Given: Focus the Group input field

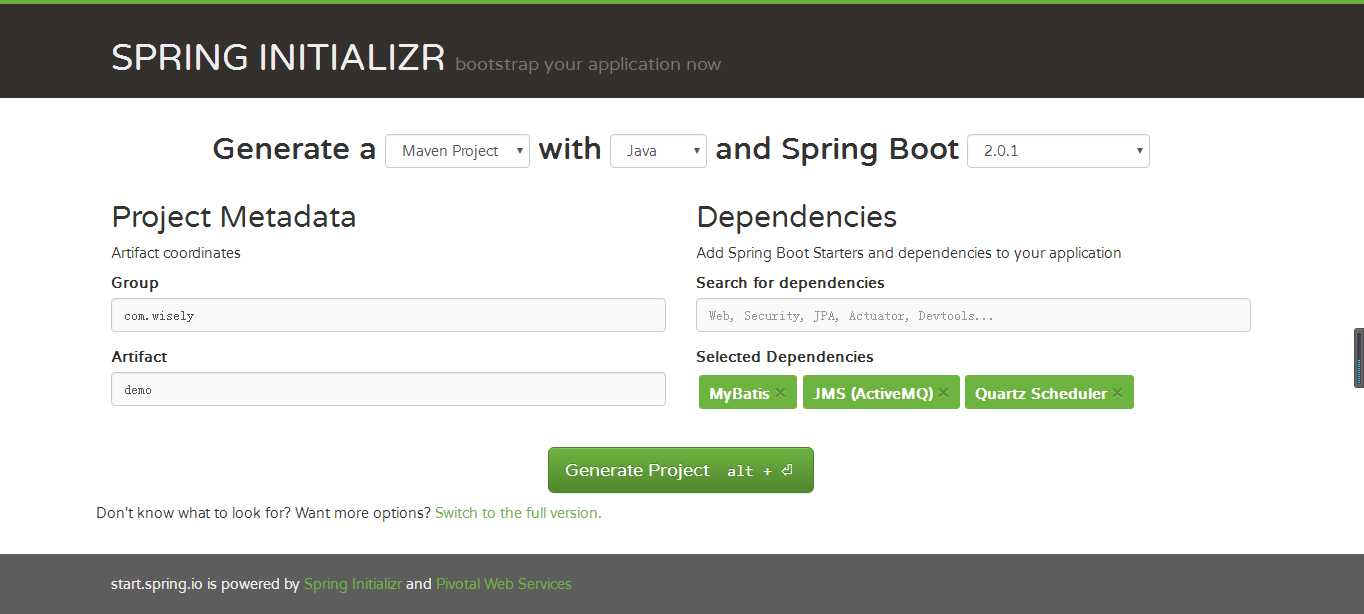Looking at the screenshot, I should (388, 315).
